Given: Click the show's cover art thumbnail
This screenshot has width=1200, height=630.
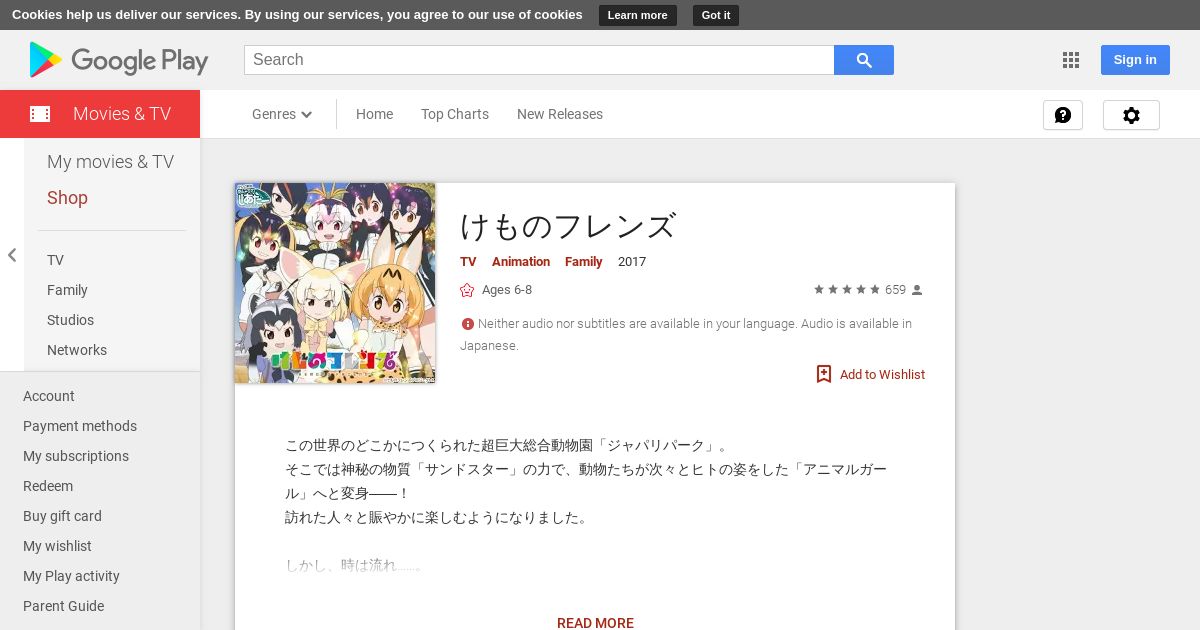Looking at the screenshot, I should pos(335,283).
